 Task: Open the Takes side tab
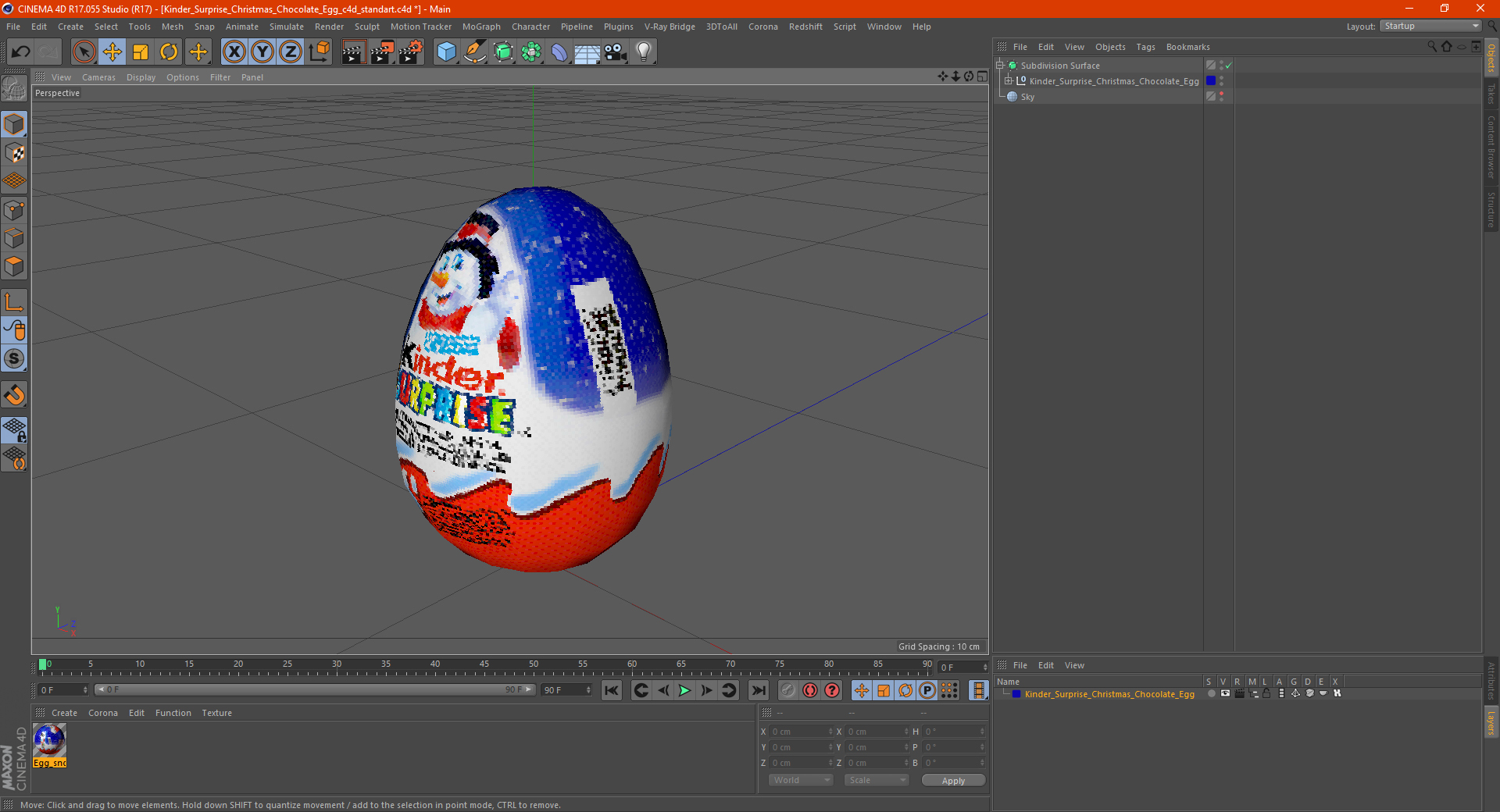[x=1491, y=94]
